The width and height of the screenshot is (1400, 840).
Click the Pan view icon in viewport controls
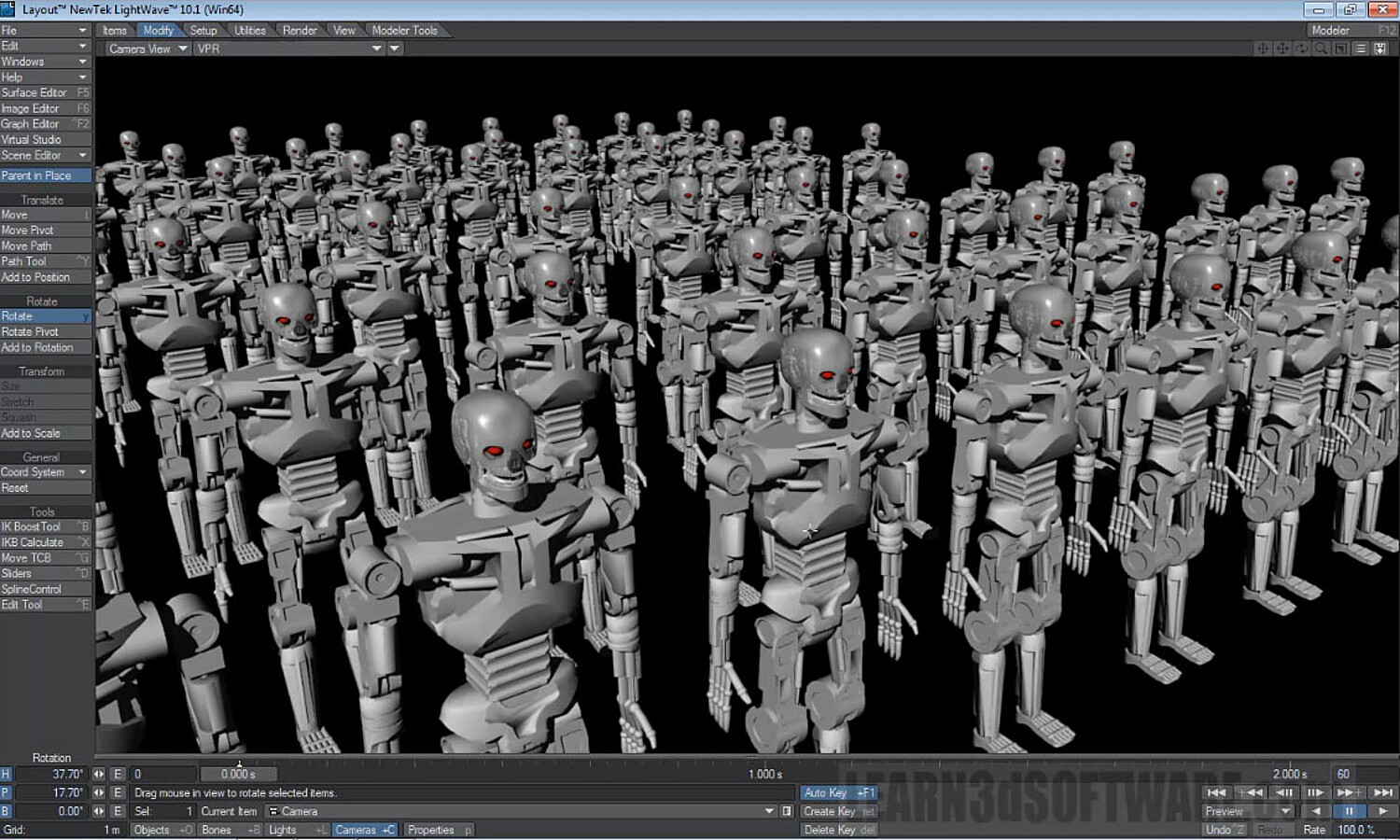tap(1282, 48)
